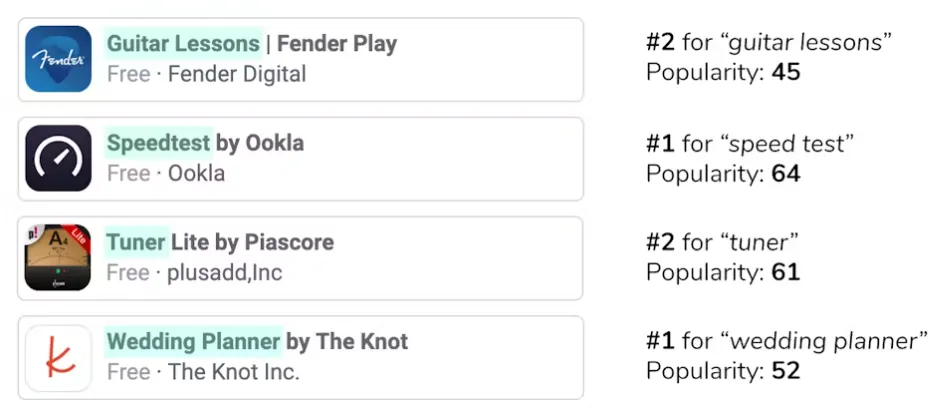The height and width of the screenshot is (414, 946).
Task: Select the Tuner Lite by Piascore title
Action: pos(220,243)
